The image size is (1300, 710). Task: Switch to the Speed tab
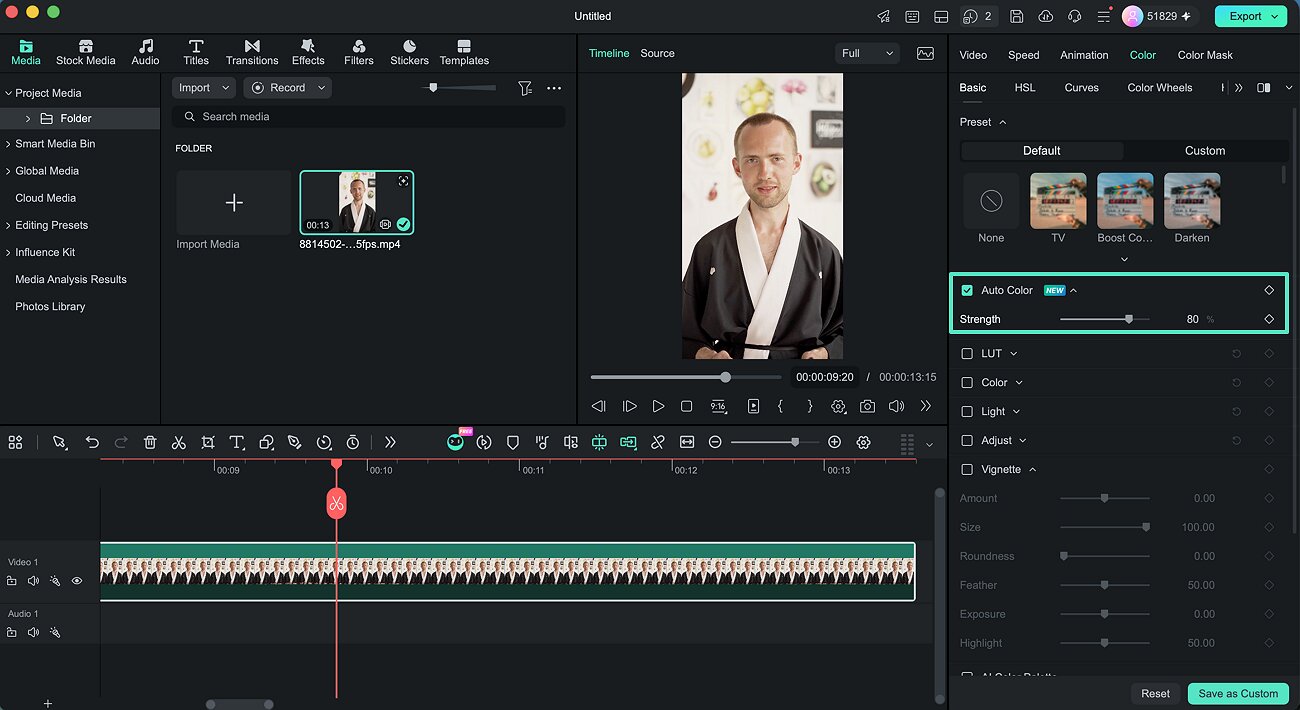[x=1024, y=55]
